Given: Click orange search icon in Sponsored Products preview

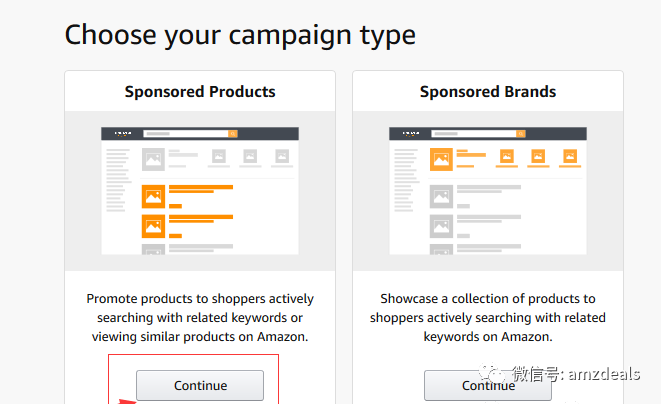Looking at the screenshot, I should coord(233,133).
